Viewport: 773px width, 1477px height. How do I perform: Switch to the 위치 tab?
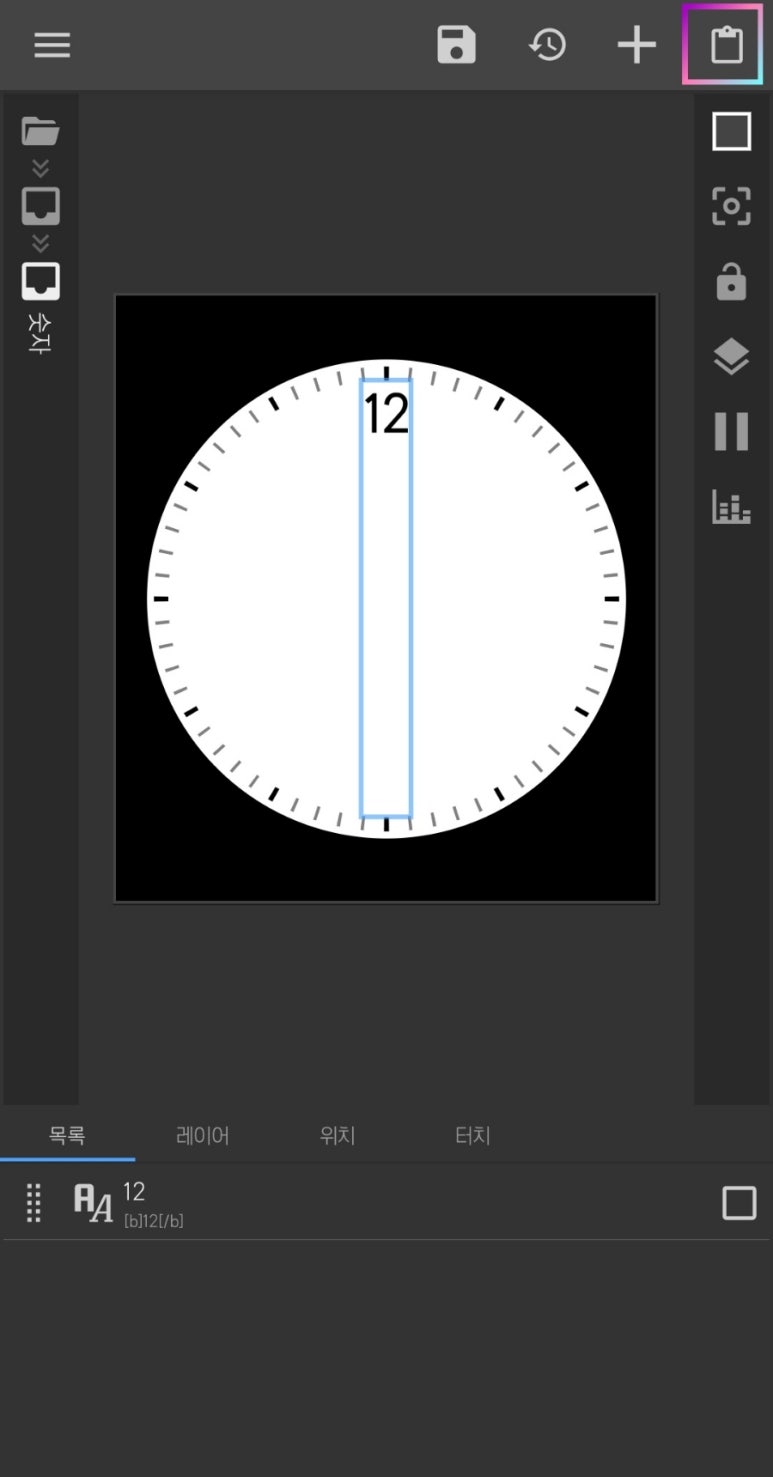(x=338, y=1135)
